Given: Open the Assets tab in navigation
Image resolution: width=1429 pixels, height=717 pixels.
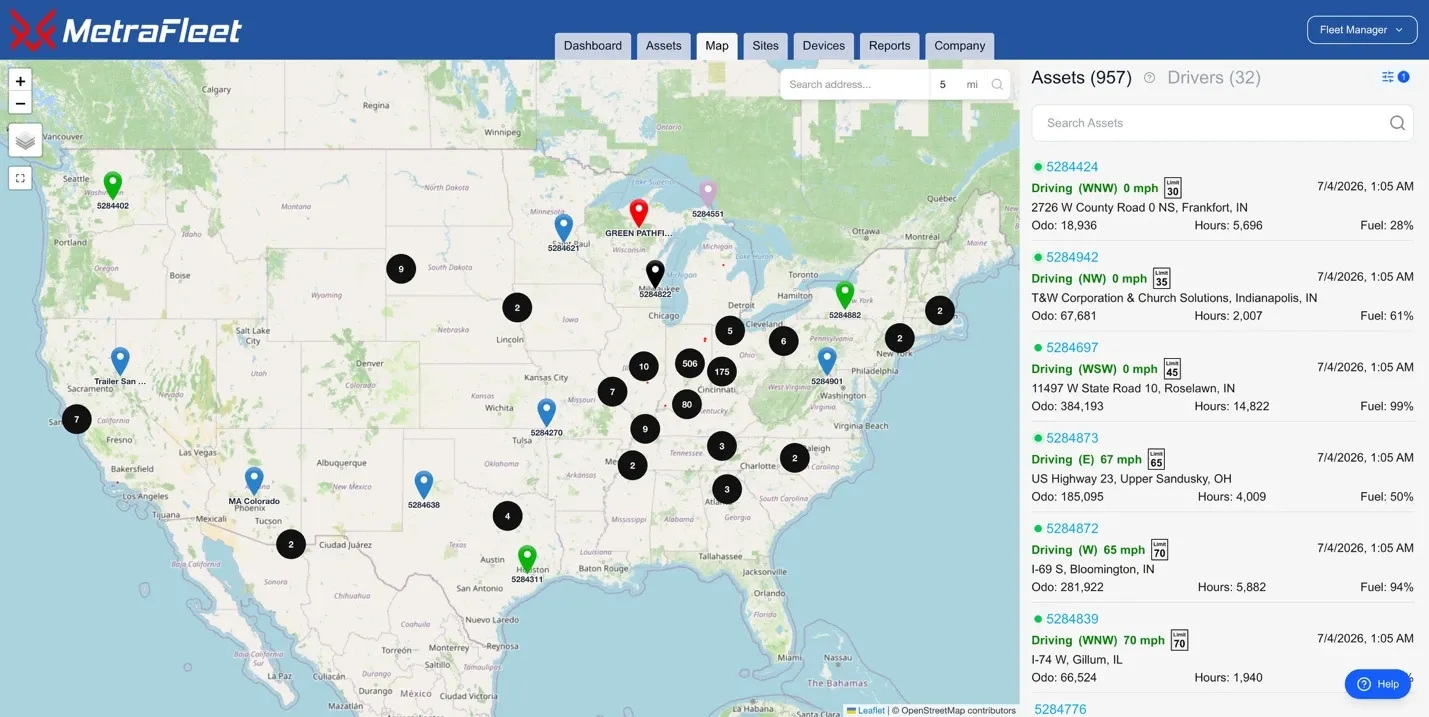Looking at the screenshot, I should (x=664, y=46).
